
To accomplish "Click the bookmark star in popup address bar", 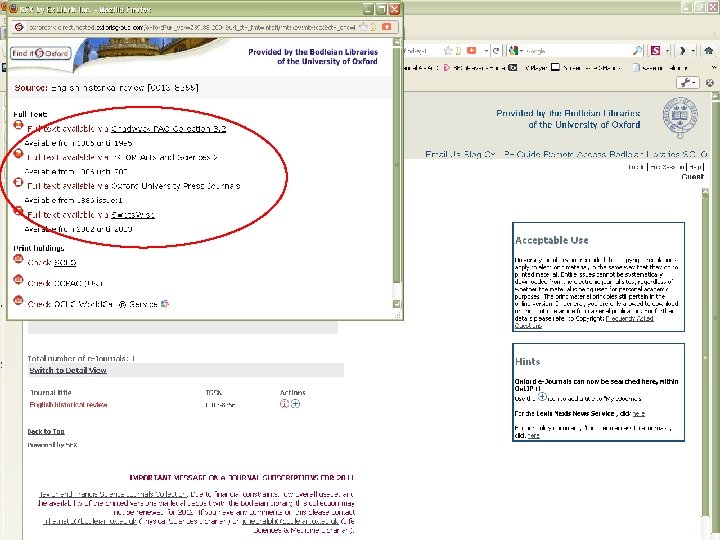I will click(x=363, y=27).
